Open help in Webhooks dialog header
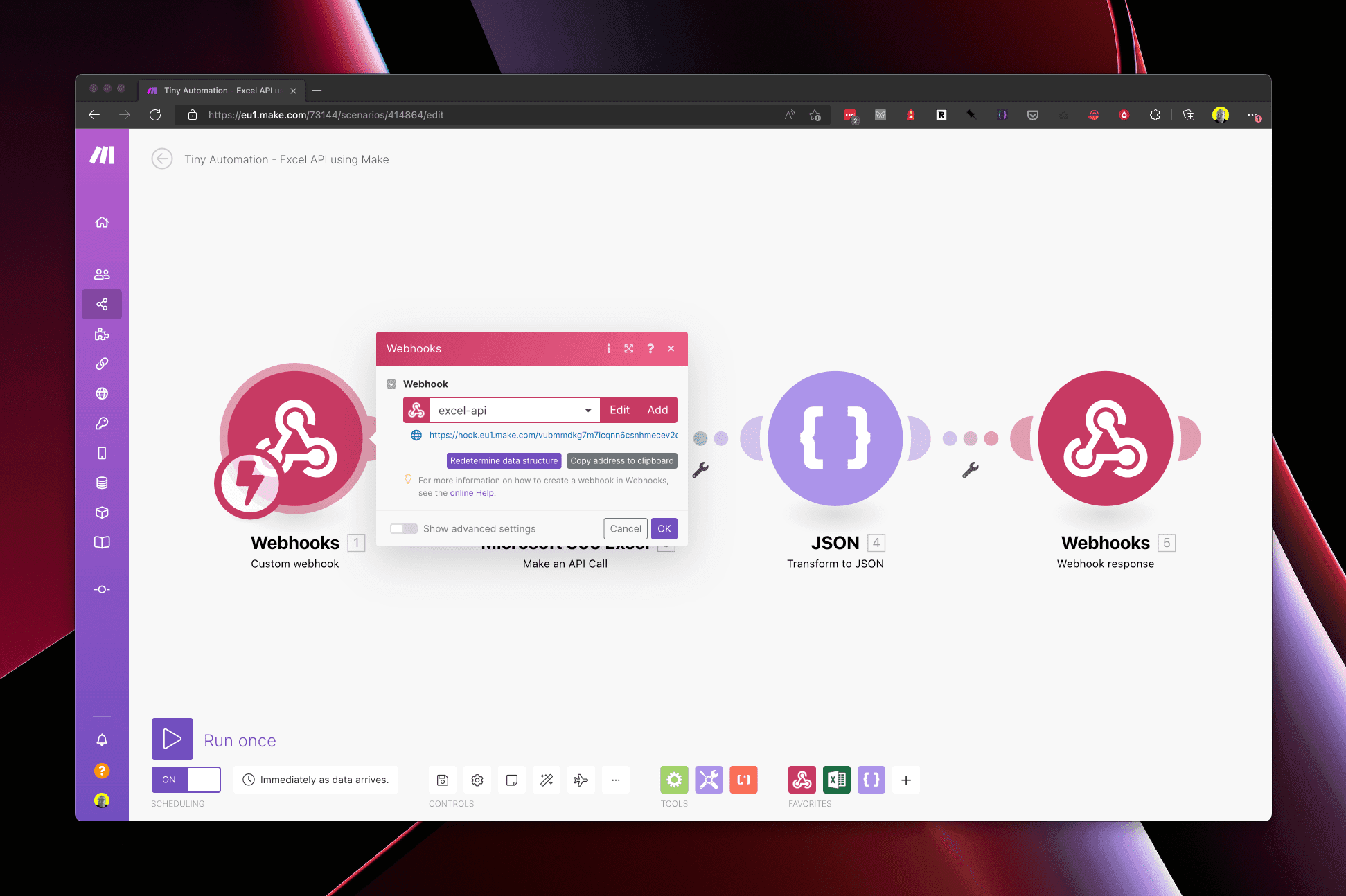 click(650, 349)
